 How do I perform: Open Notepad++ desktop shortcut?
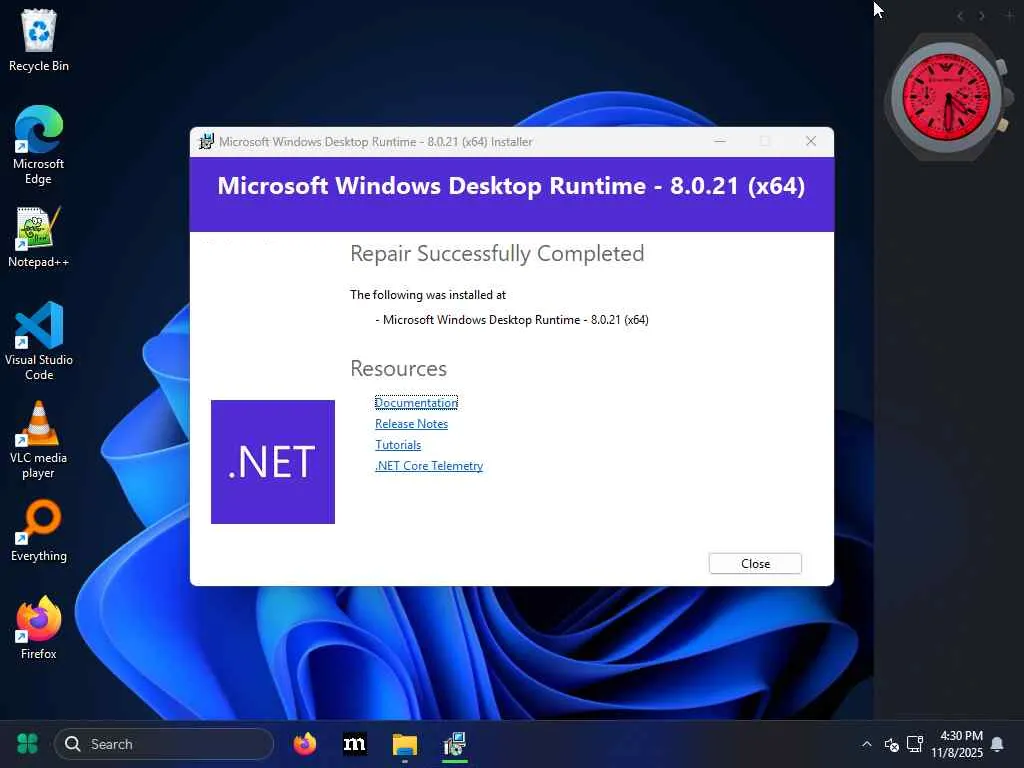click(x=39, y=237)
